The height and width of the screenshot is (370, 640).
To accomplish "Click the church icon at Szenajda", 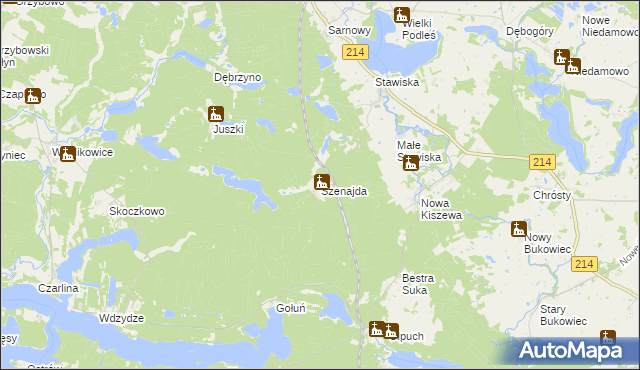I will click(x=322, y=182).
